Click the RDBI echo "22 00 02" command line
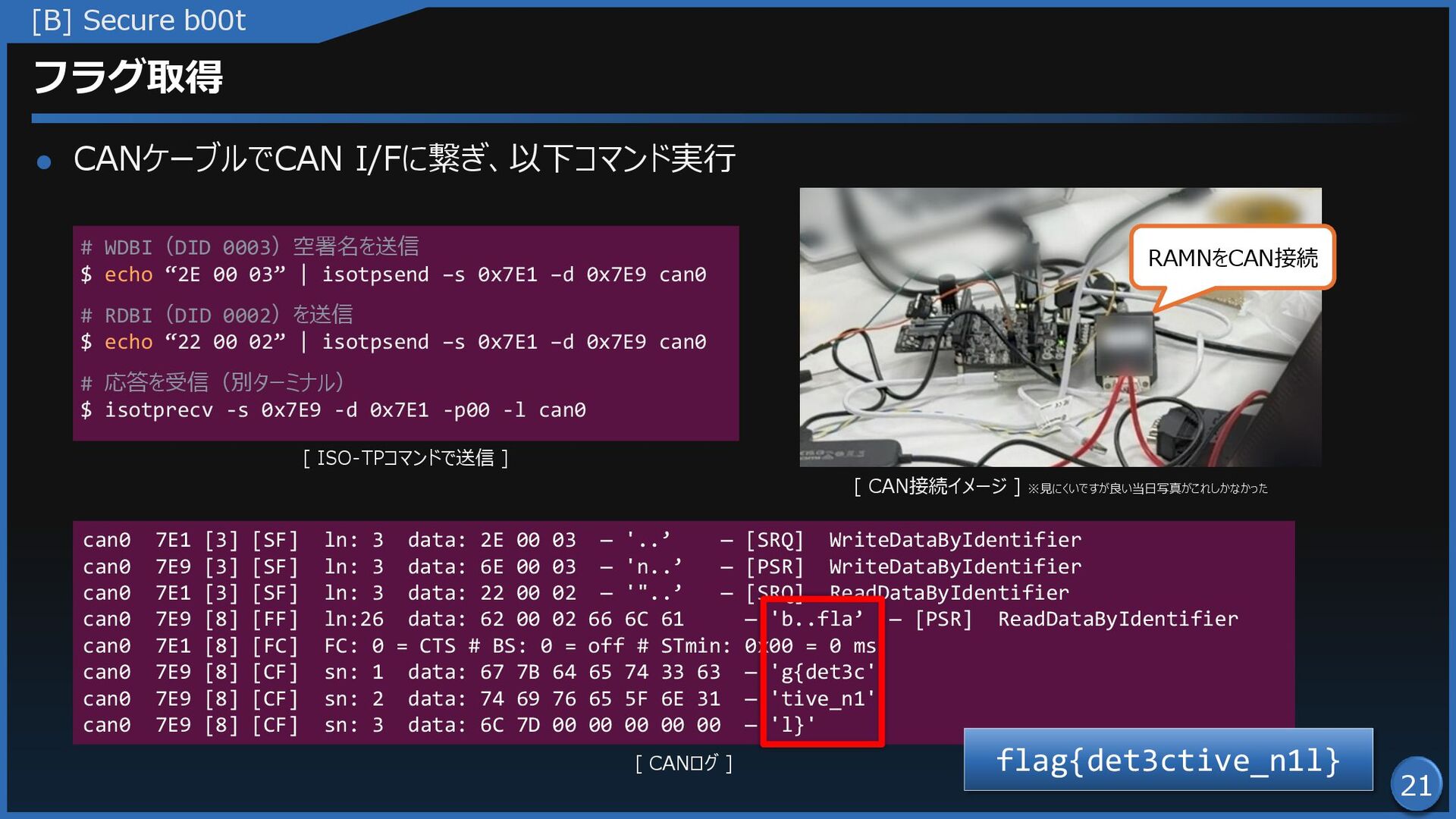 pyautogui.click(x=394, y=342)
